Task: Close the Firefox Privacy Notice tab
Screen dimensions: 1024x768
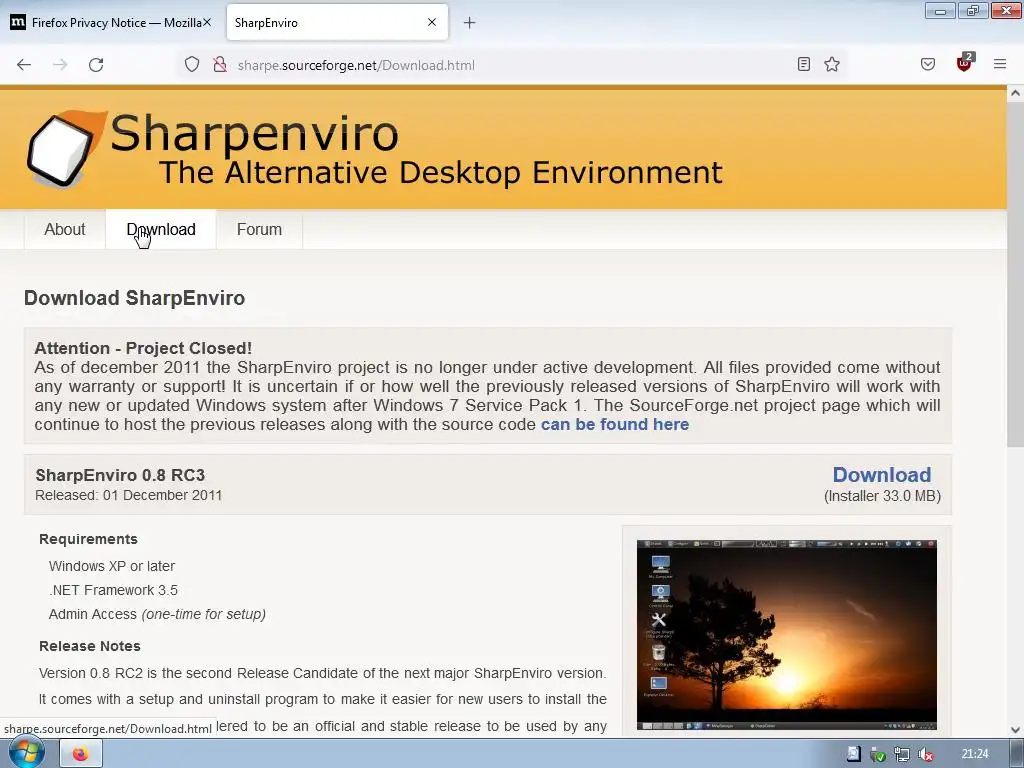Action: point(206,22)
